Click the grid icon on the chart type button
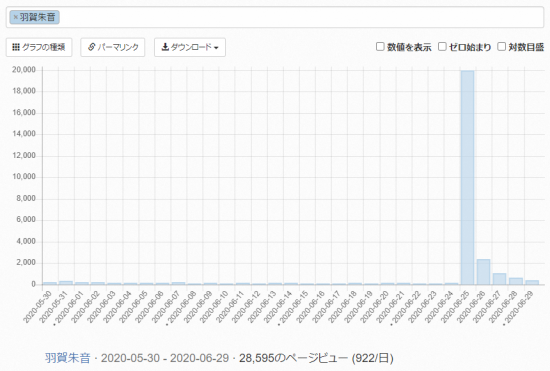 [x=16, y=47]
